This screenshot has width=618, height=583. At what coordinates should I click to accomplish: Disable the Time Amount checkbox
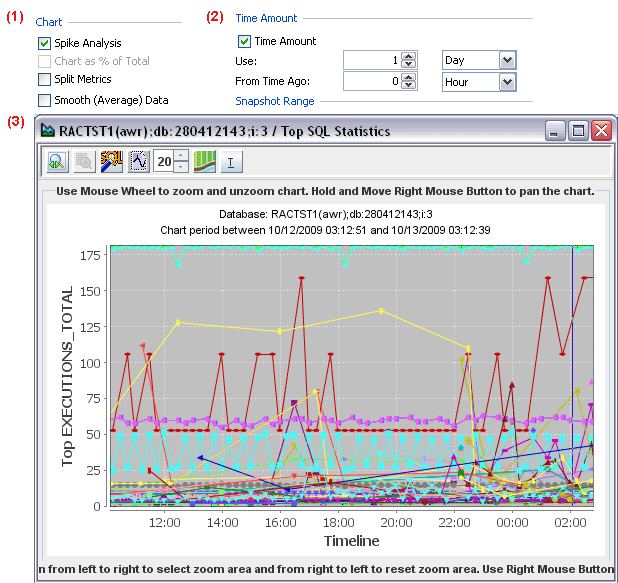pyautogui.click(x=245, y=42)
